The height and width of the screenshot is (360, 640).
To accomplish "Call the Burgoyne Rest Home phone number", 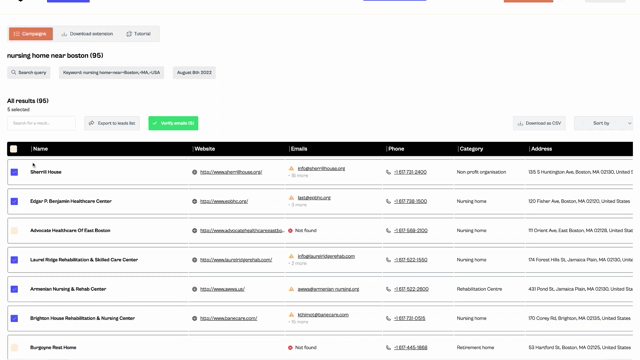I will click(411, 348).
